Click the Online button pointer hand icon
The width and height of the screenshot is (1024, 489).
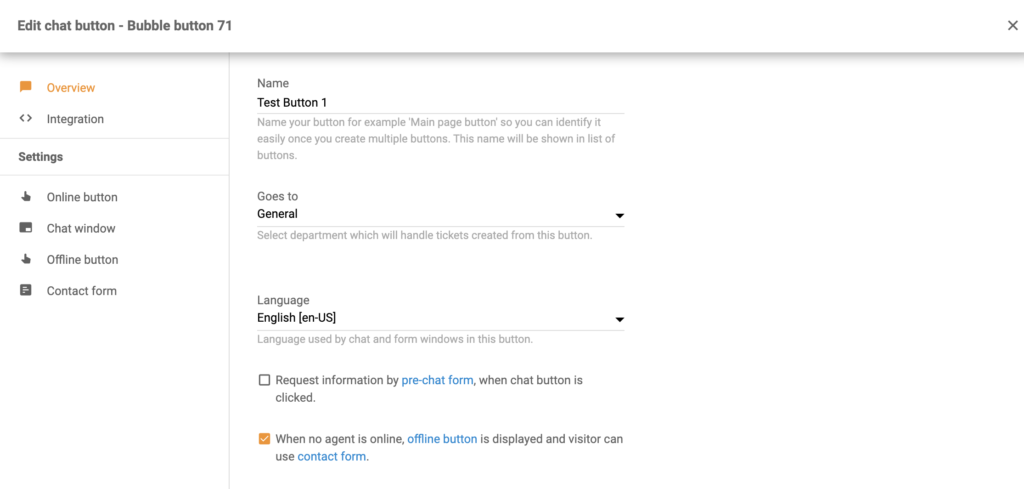coord(26,197)
